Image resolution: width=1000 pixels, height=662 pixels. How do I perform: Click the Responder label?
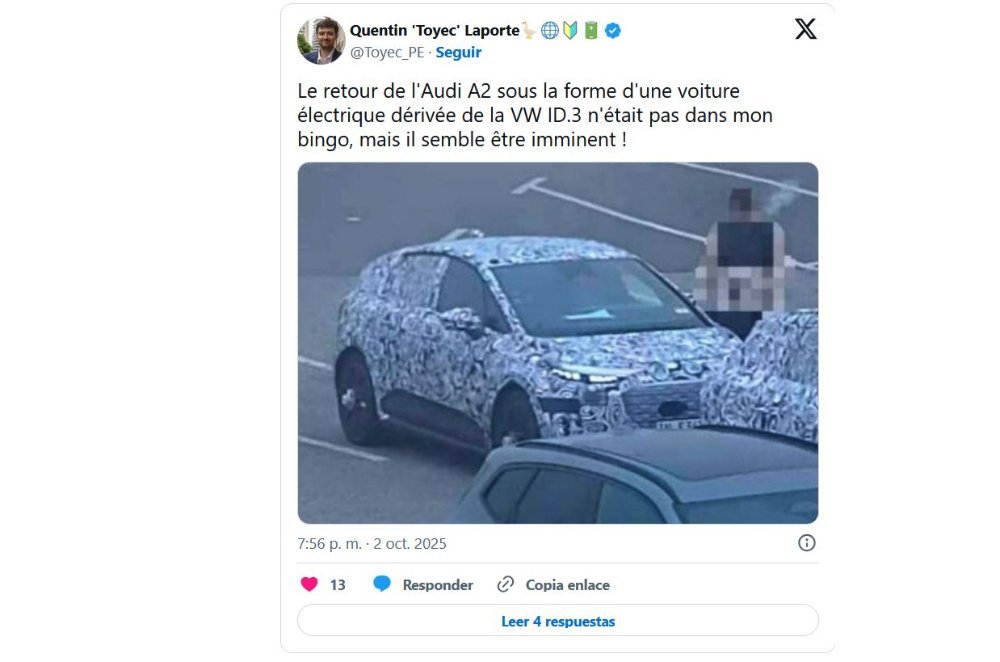click(x=438, y=585)
